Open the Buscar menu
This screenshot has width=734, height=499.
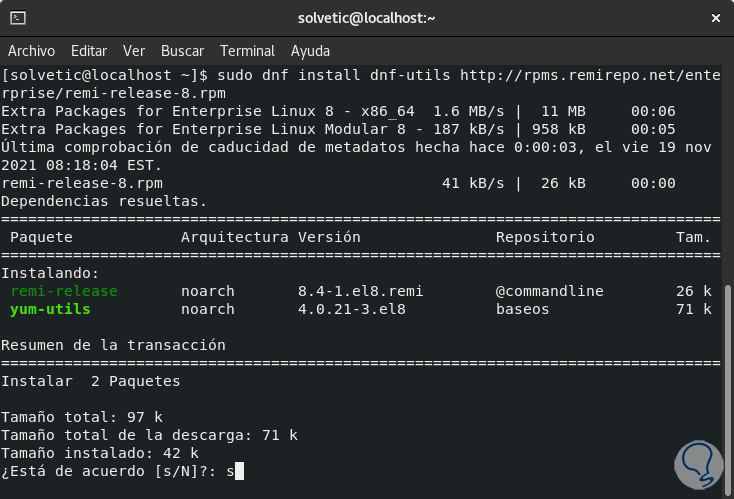tap(182, 50)
